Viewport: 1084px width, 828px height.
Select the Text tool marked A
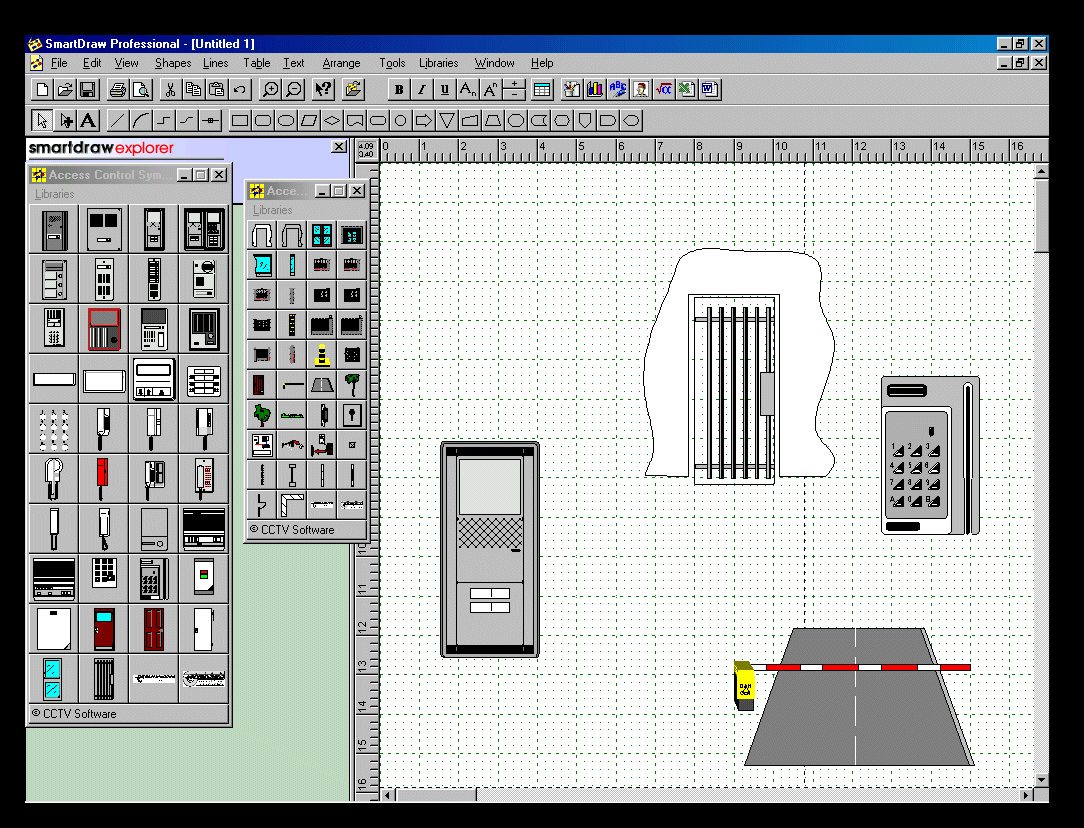88,121
